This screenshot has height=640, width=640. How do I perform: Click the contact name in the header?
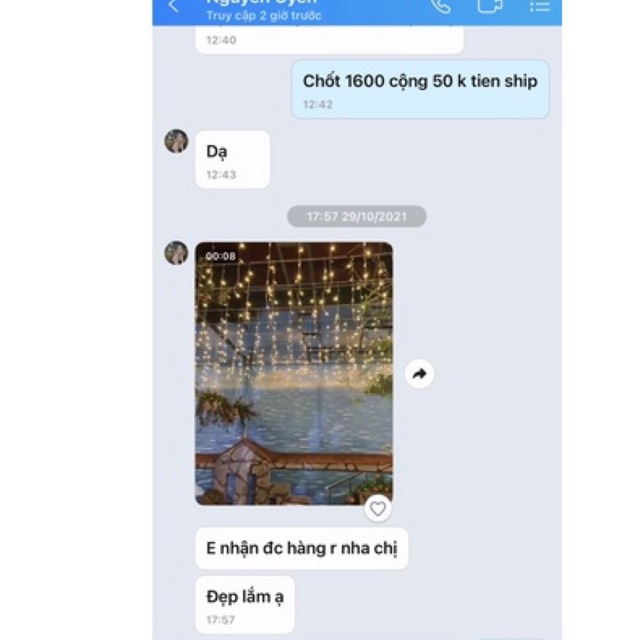tap(262, 2)
